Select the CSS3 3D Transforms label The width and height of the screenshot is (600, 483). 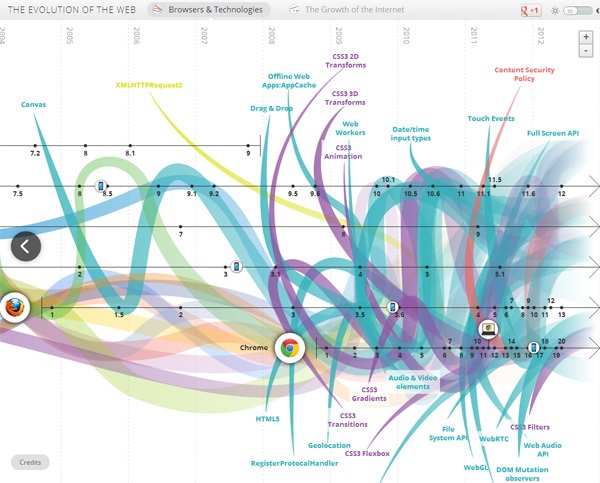coord(345,98)
